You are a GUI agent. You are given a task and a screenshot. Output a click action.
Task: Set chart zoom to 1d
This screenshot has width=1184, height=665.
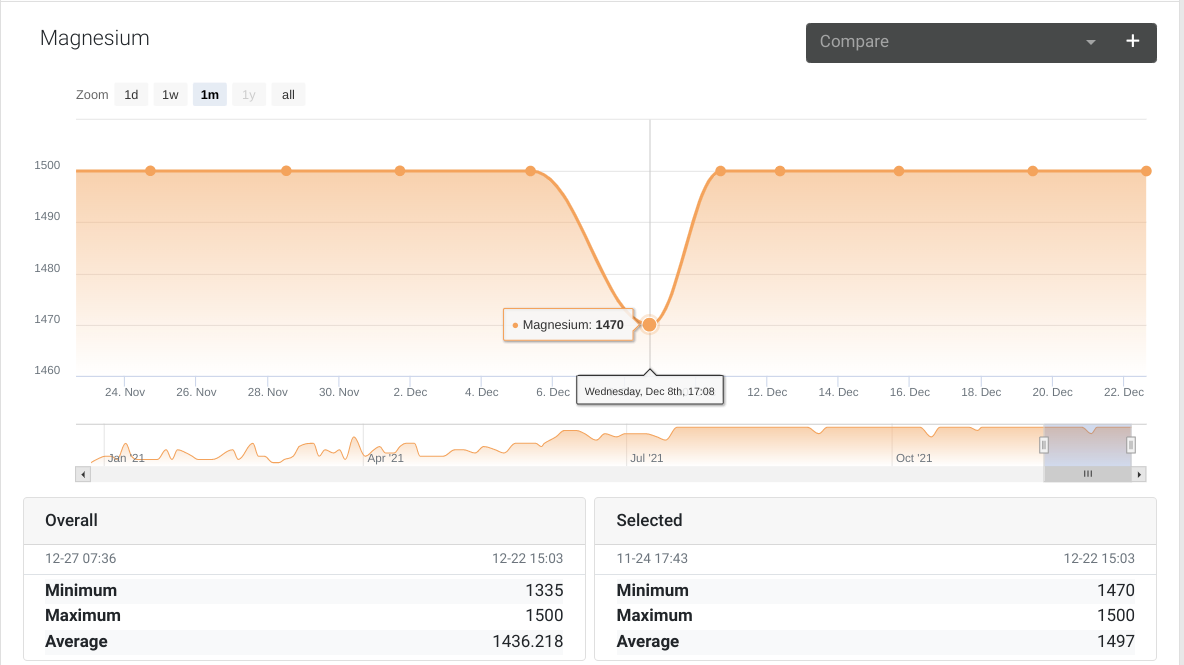[131, 94]
